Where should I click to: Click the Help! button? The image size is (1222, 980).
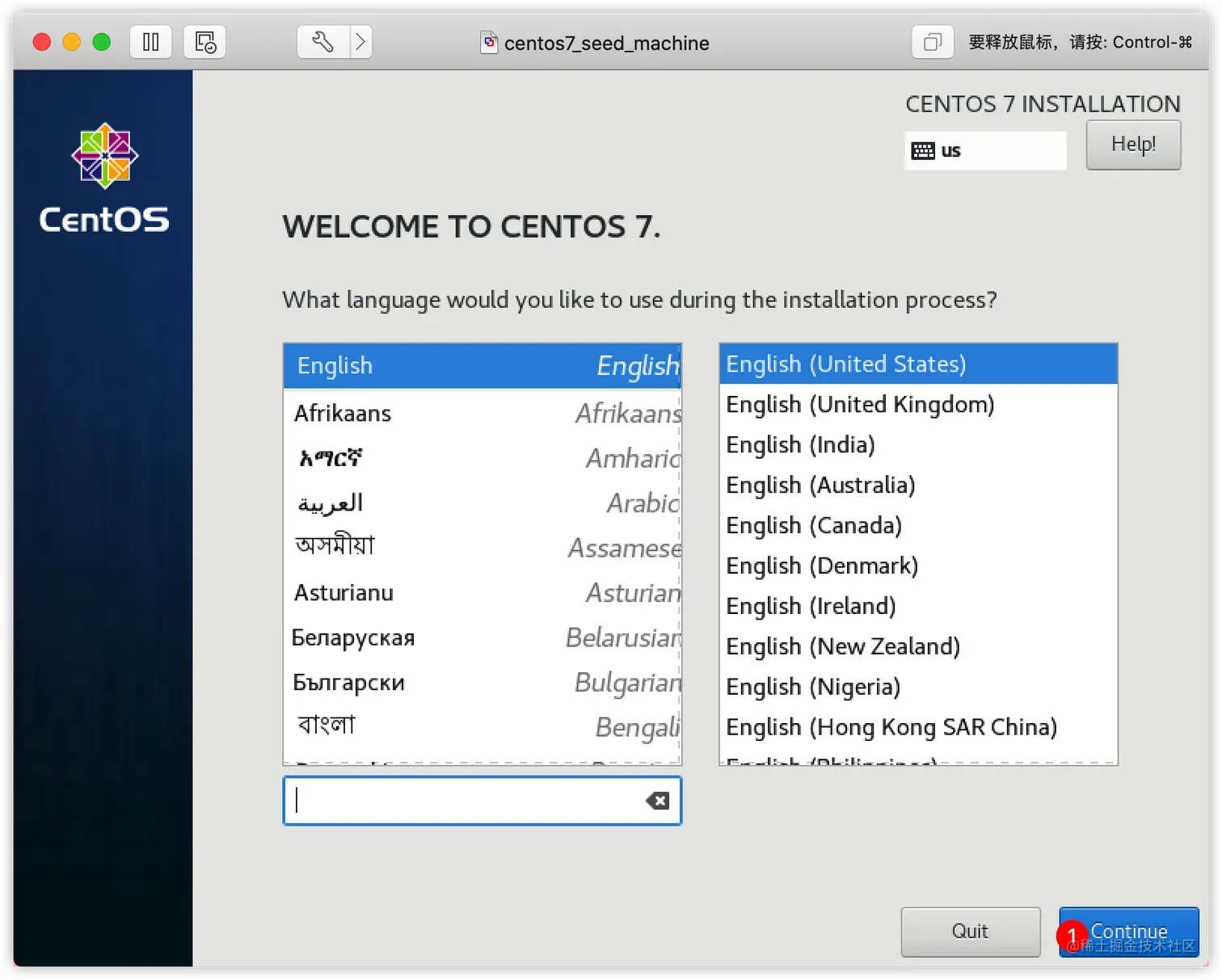point(1133,145)
